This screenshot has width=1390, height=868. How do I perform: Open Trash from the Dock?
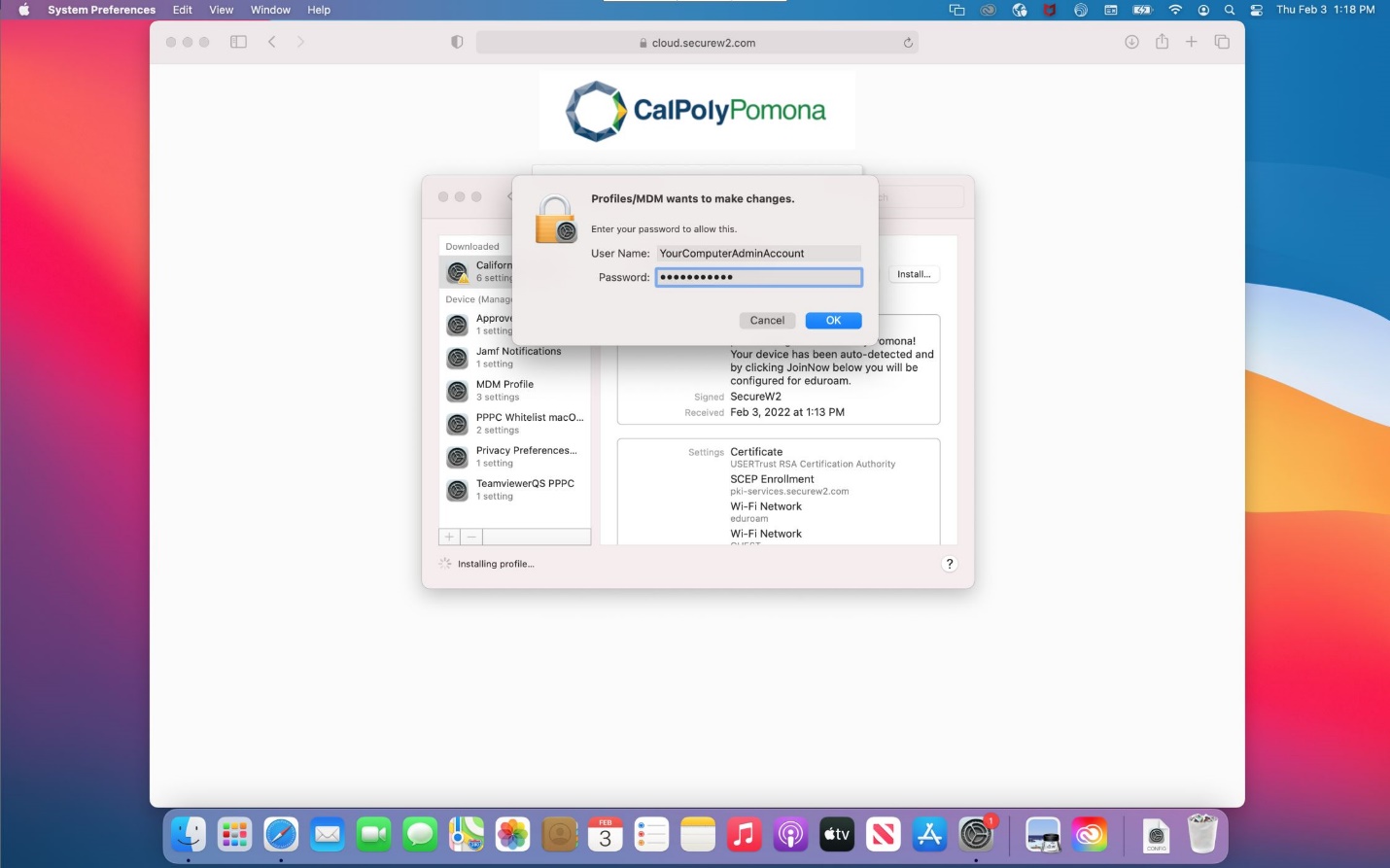point(1202,834)
